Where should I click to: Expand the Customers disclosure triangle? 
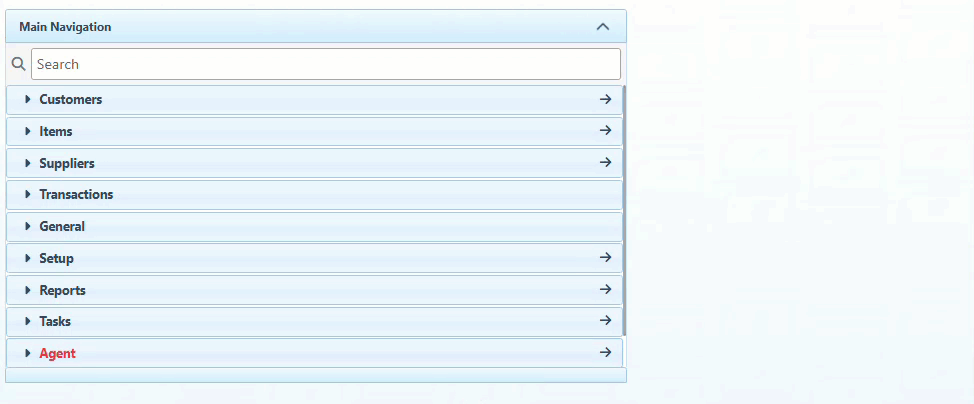tap(28, 100)
